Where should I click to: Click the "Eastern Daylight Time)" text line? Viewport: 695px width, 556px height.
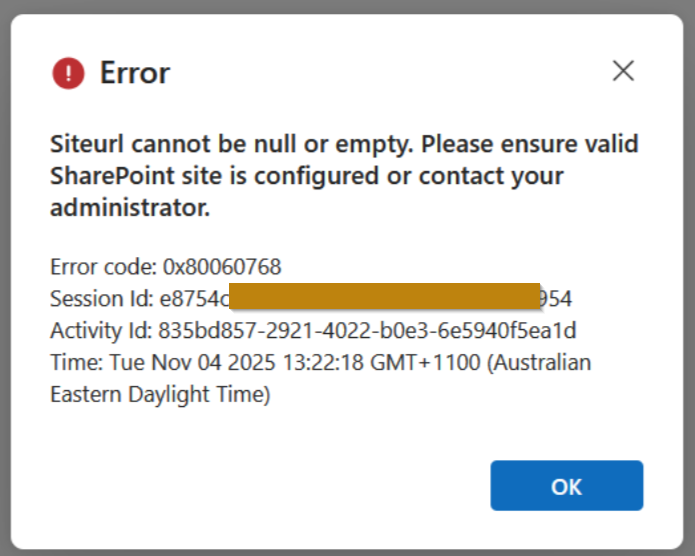[160, 395]
